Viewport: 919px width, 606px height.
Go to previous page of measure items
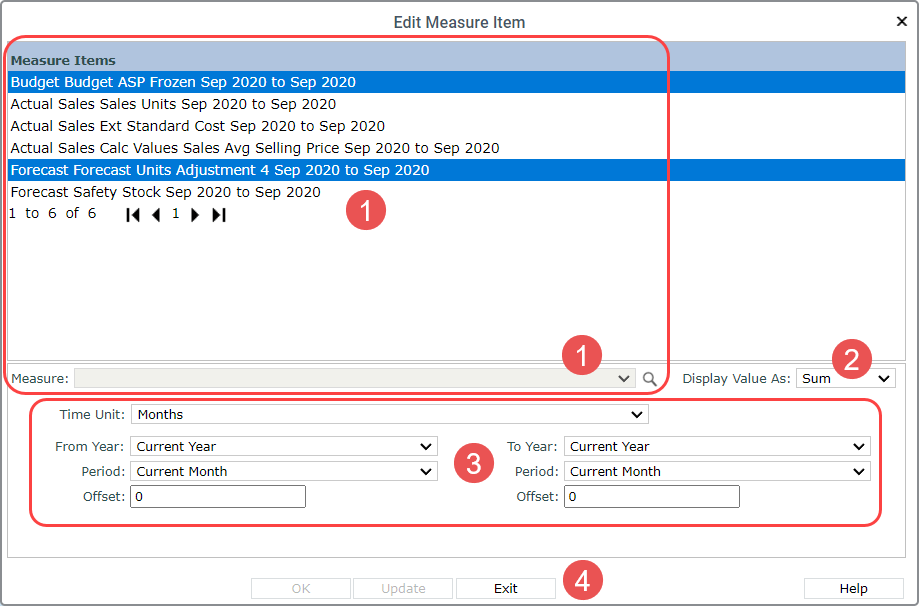[156, 215]
